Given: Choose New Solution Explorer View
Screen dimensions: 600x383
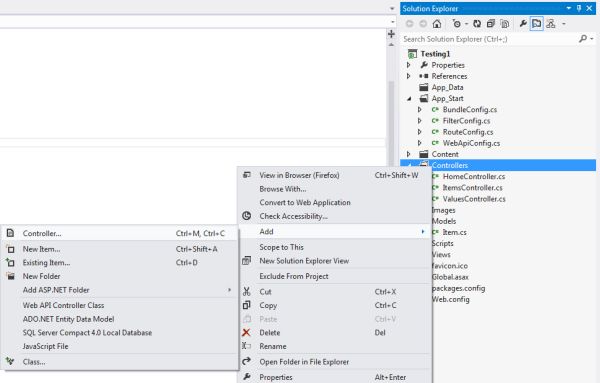Looking at the screenshot, I should coord(335,261).
